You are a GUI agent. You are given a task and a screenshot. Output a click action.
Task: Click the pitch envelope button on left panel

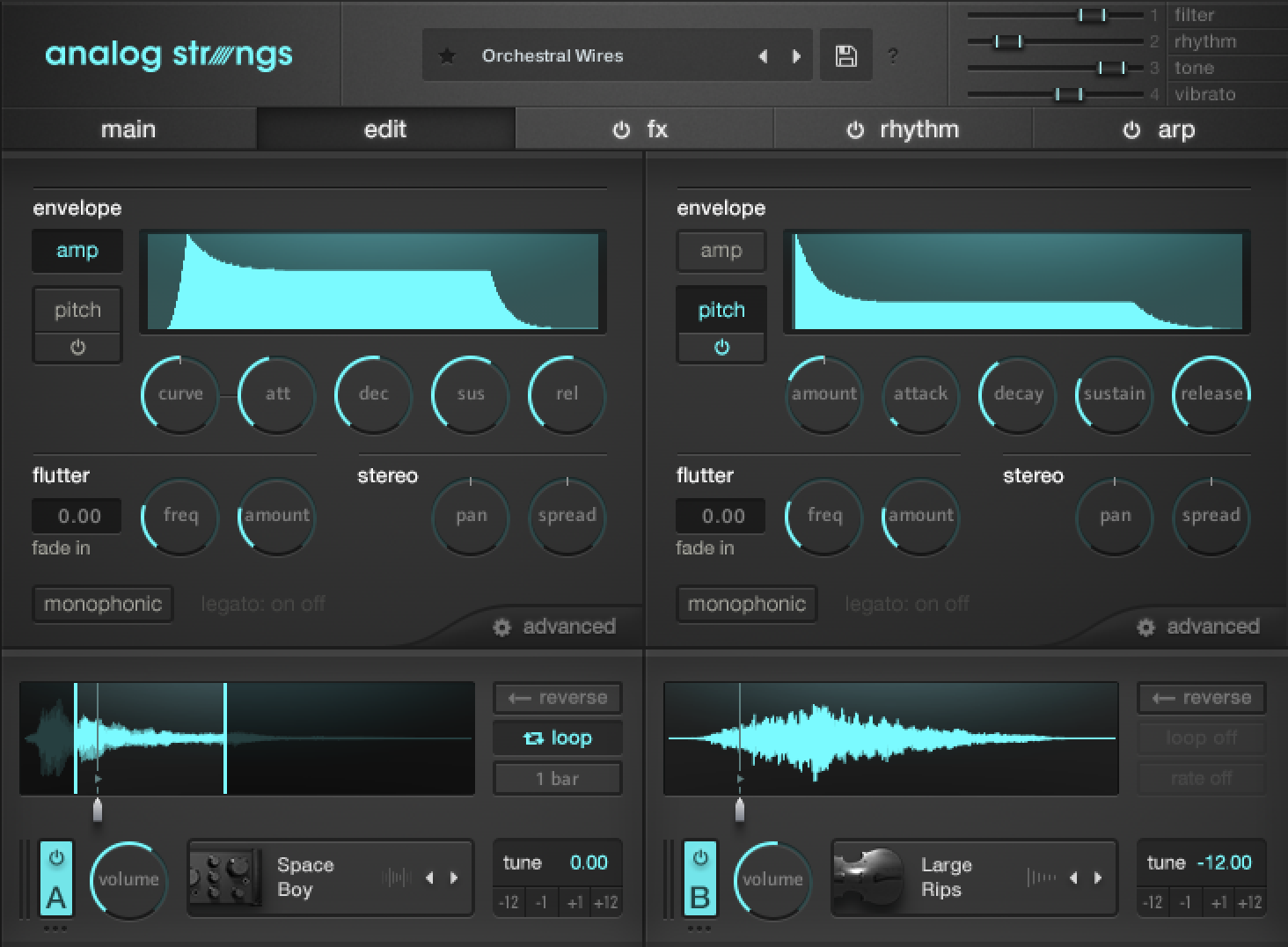point(77,309)
